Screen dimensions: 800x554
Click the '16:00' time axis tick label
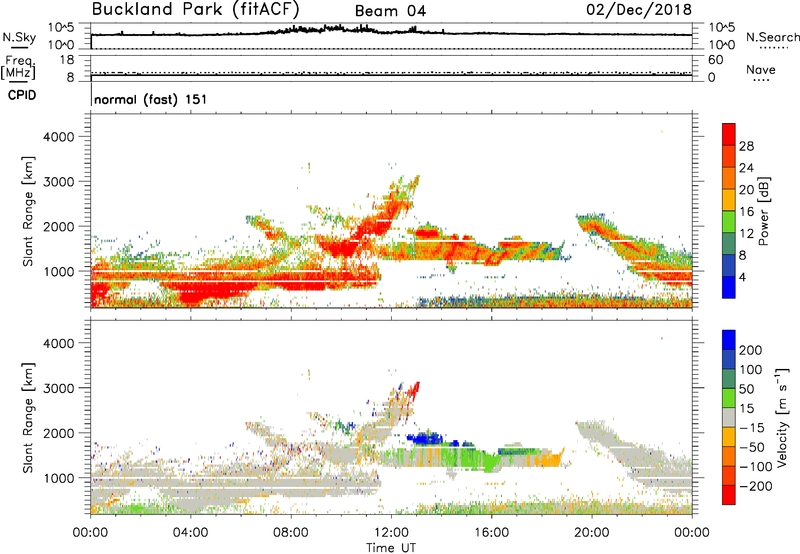(491, 533)
